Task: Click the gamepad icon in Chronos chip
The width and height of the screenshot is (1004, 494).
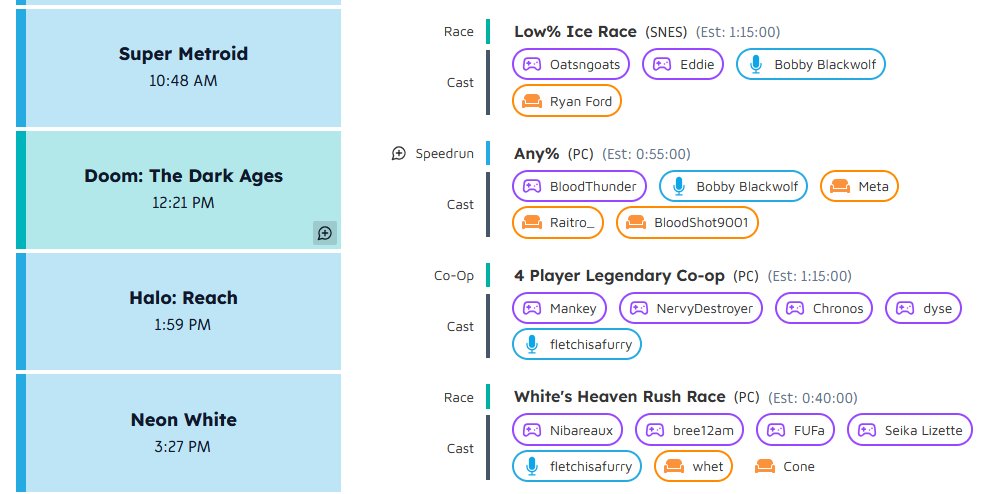Action: coord(795,308)
